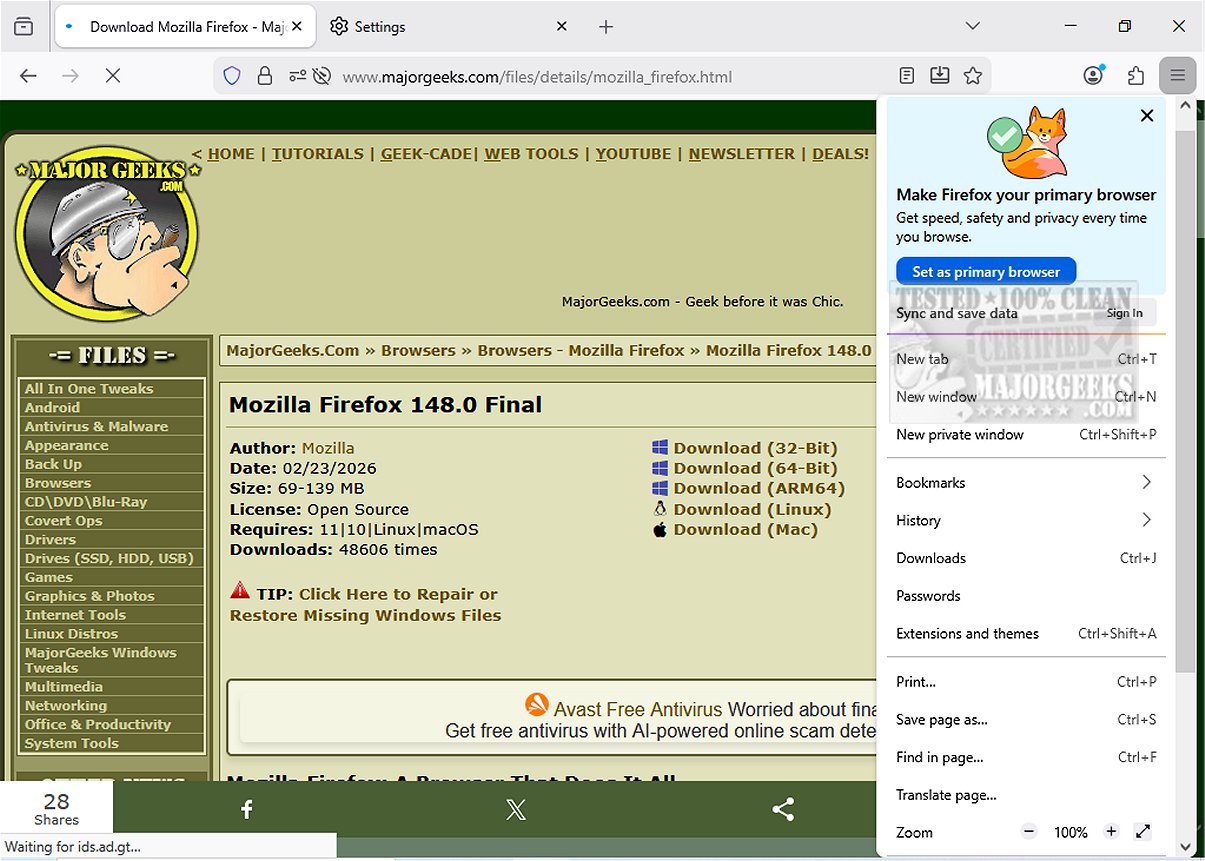Open GEEK-CADE nav link
Viewport: 1205px width, 861px height.
tap(426, 154)
